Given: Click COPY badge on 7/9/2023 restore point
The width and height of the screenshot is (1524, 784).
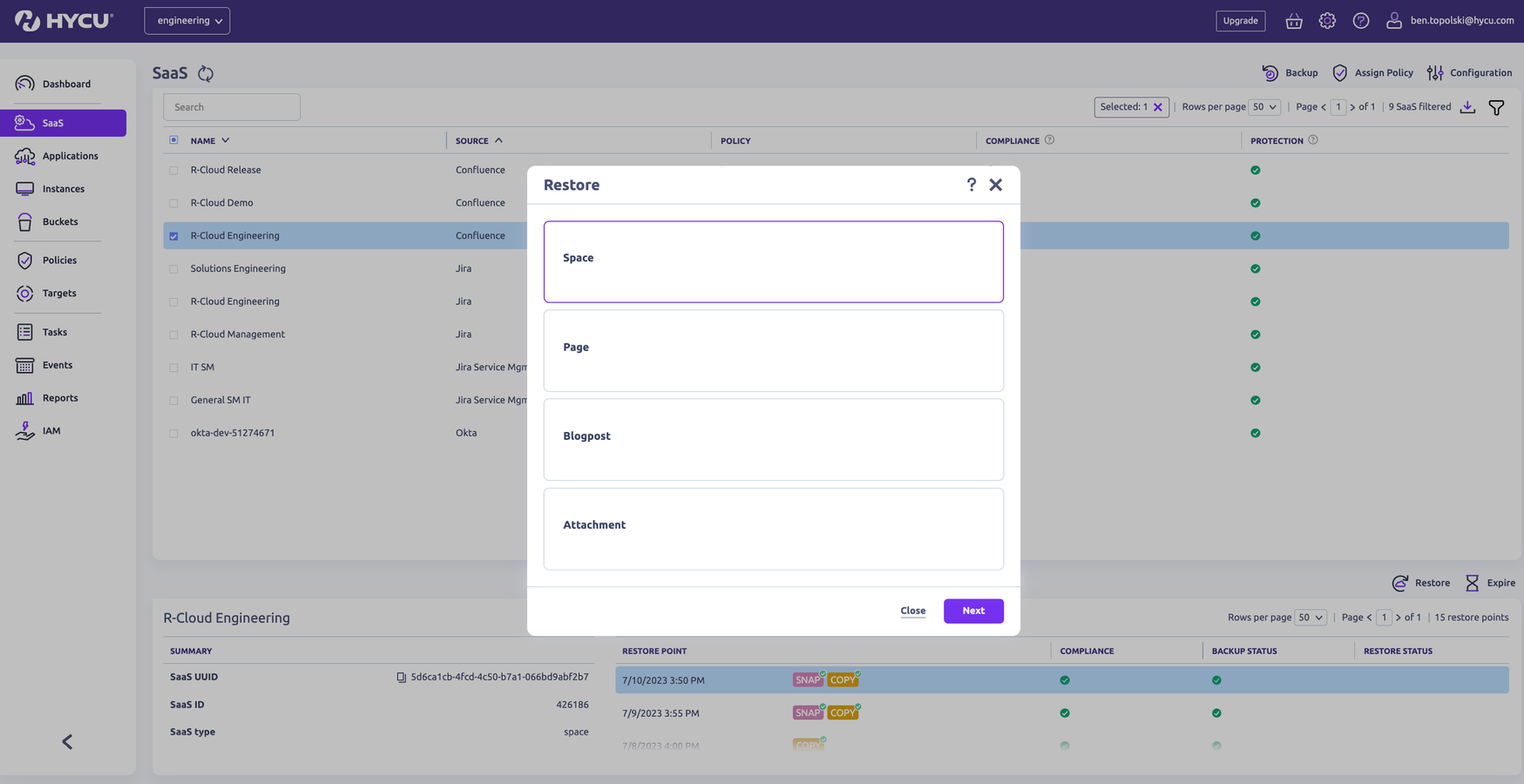Looking at the screenshot, I should [x=843, y=713].
